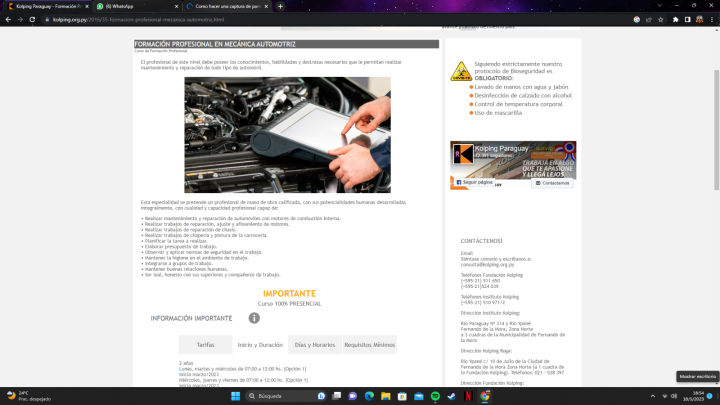Select the Requisitos Mínimos tab

pyautogui.click(x=370, y=345)
